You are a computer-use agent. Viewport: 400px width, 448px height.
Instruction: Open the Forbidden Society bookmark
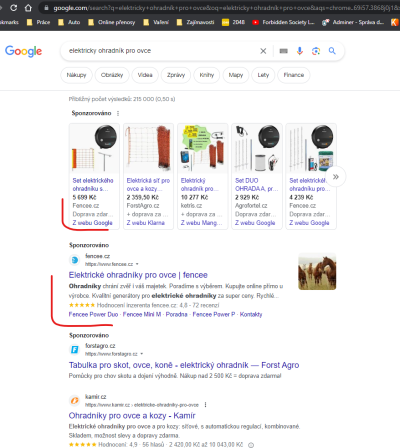click(283, 22)
